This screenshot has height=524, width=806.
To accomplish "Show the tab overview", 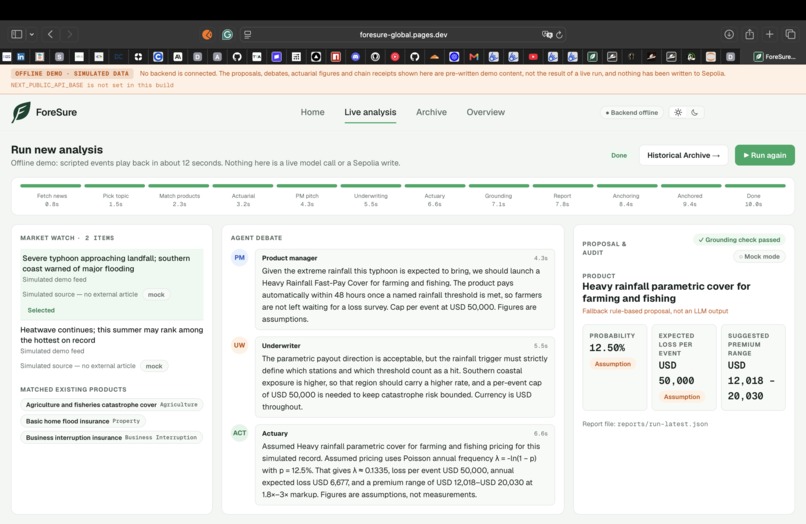I will 791,34.
